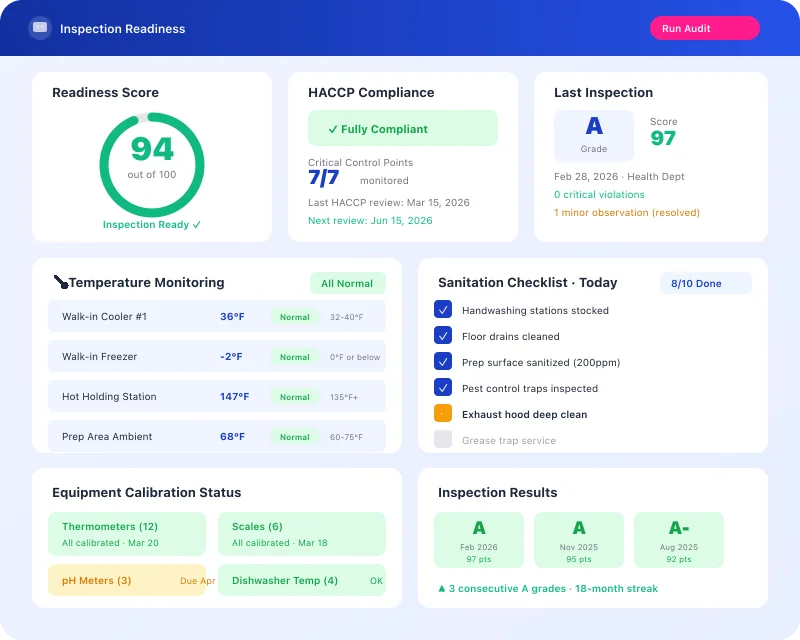Click the Normal pill for Walk-in Freezer
This screenshot has width=800, height=640.
(293, 357)
